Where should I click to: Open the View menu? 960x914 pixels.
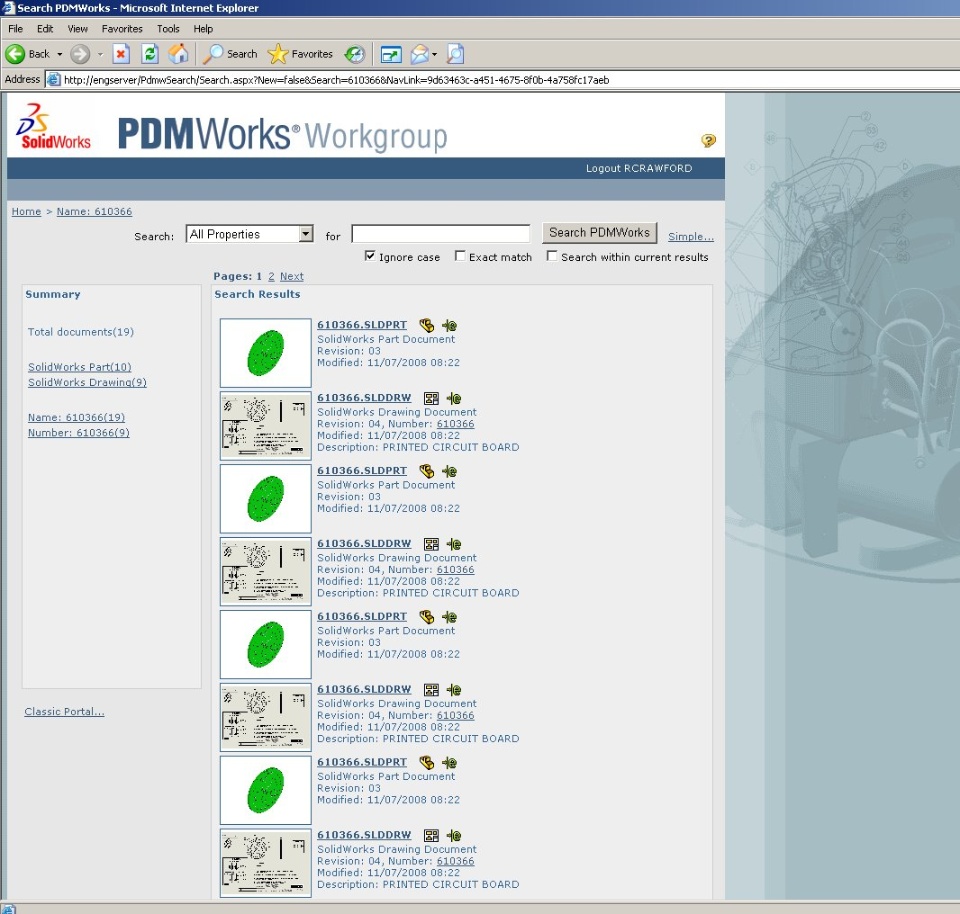(78, 29)
